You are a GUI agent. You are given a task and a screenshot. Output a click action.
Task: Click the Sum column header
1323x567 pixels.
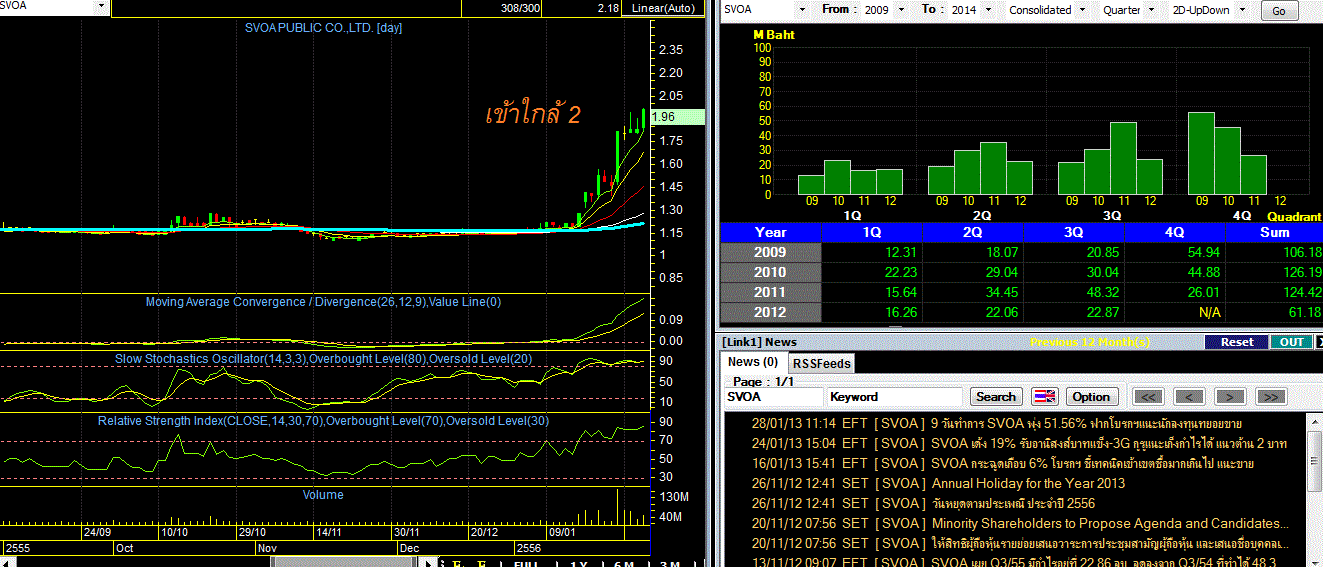[x=1273, y=232]
